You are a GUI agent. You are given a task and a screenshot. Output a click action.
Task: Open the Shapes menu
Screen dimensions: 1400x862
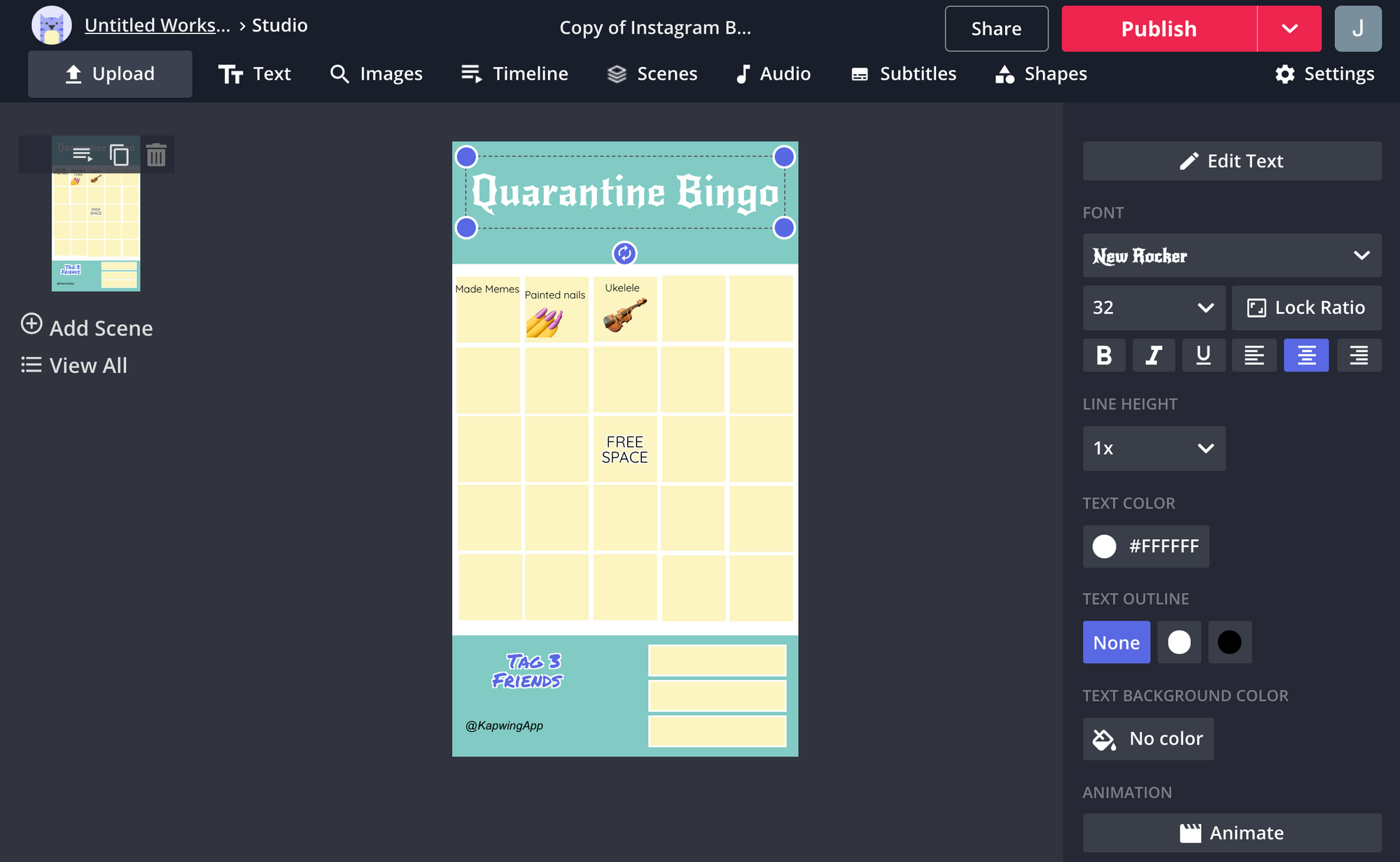tap(1041, 74)
